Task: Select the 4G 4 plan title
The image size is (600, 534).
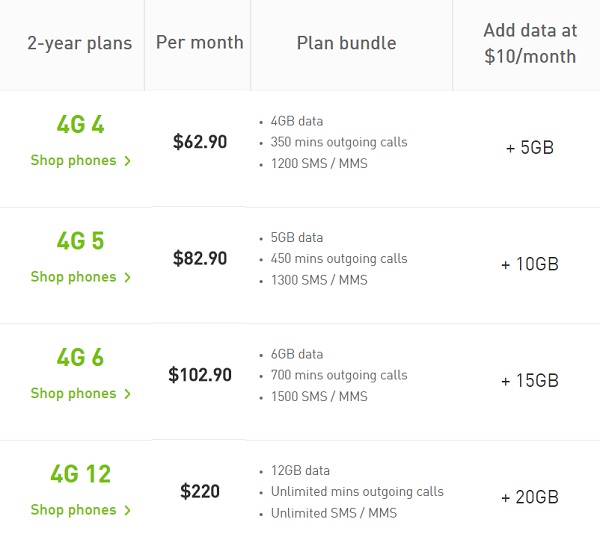Action: click(x=80, y=126)
